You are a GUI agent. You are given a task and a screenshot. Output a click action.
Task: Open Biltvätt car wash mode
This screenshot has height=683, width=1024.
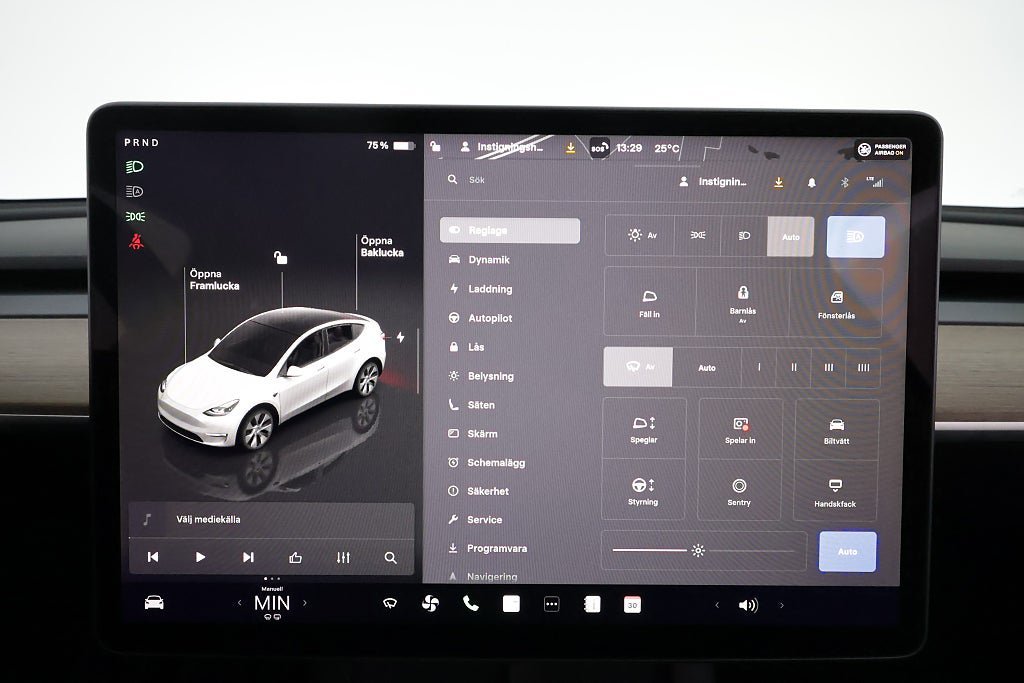pos(837,428)
